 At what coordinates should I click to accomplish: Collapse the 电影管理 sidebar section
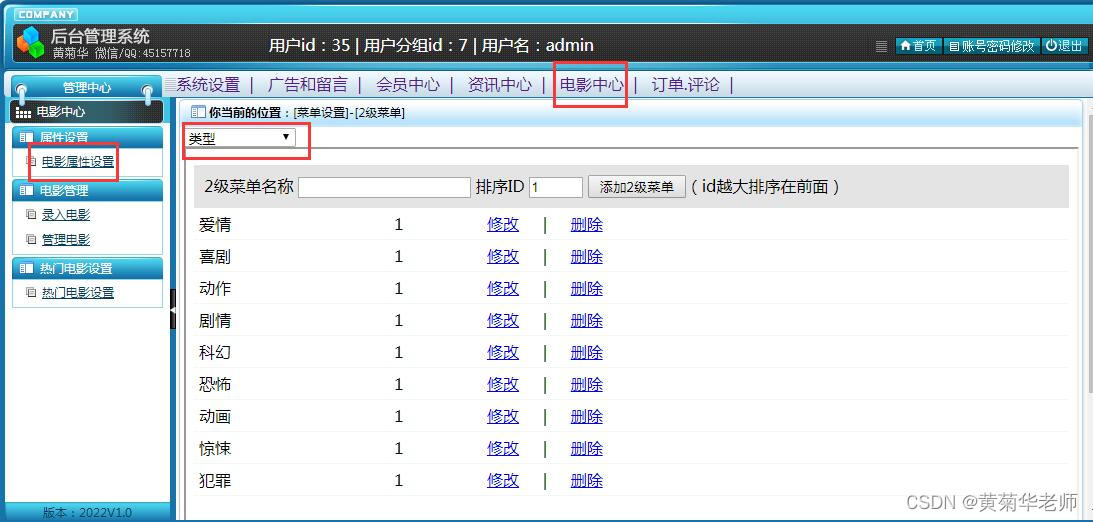coord(87,190)
